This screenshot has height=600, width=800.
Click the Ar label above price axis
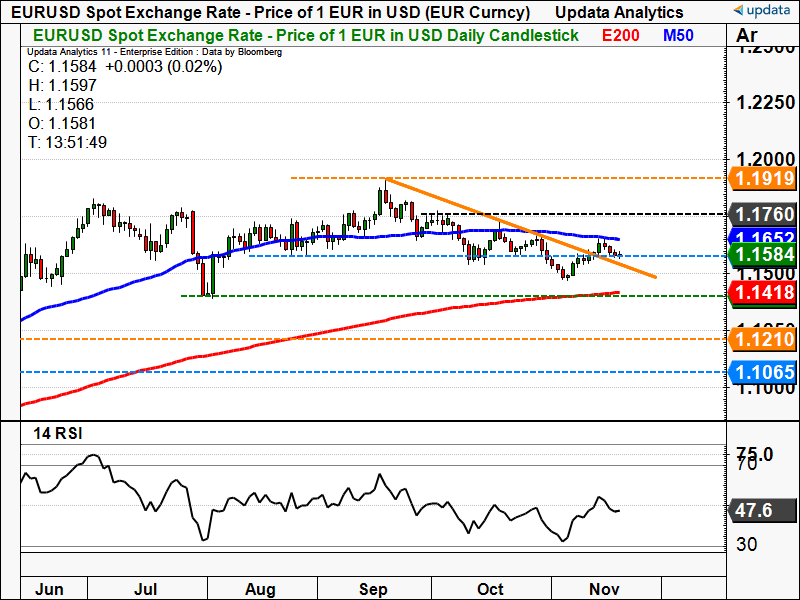(748, 37)
